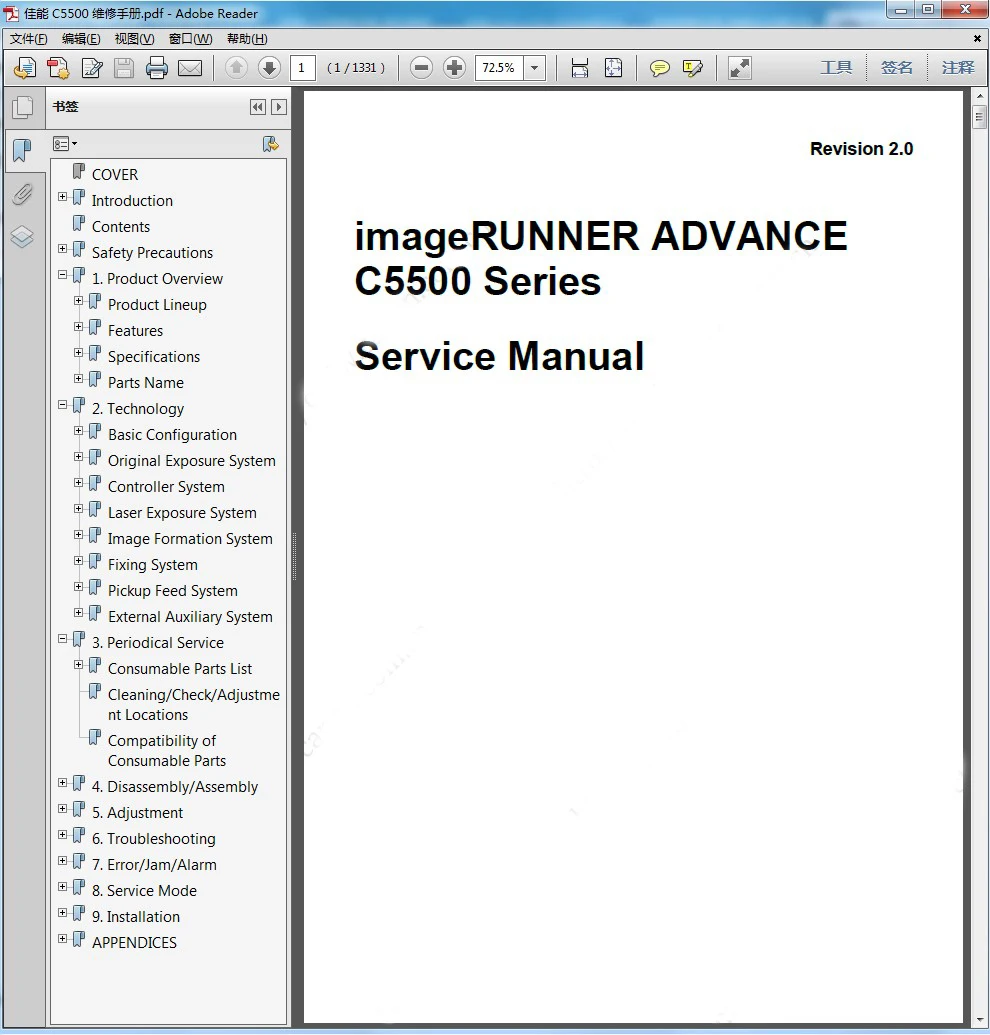990x1035 pixels.
Task: Find current bookmark icon
Action: click(x=271, y=144)
